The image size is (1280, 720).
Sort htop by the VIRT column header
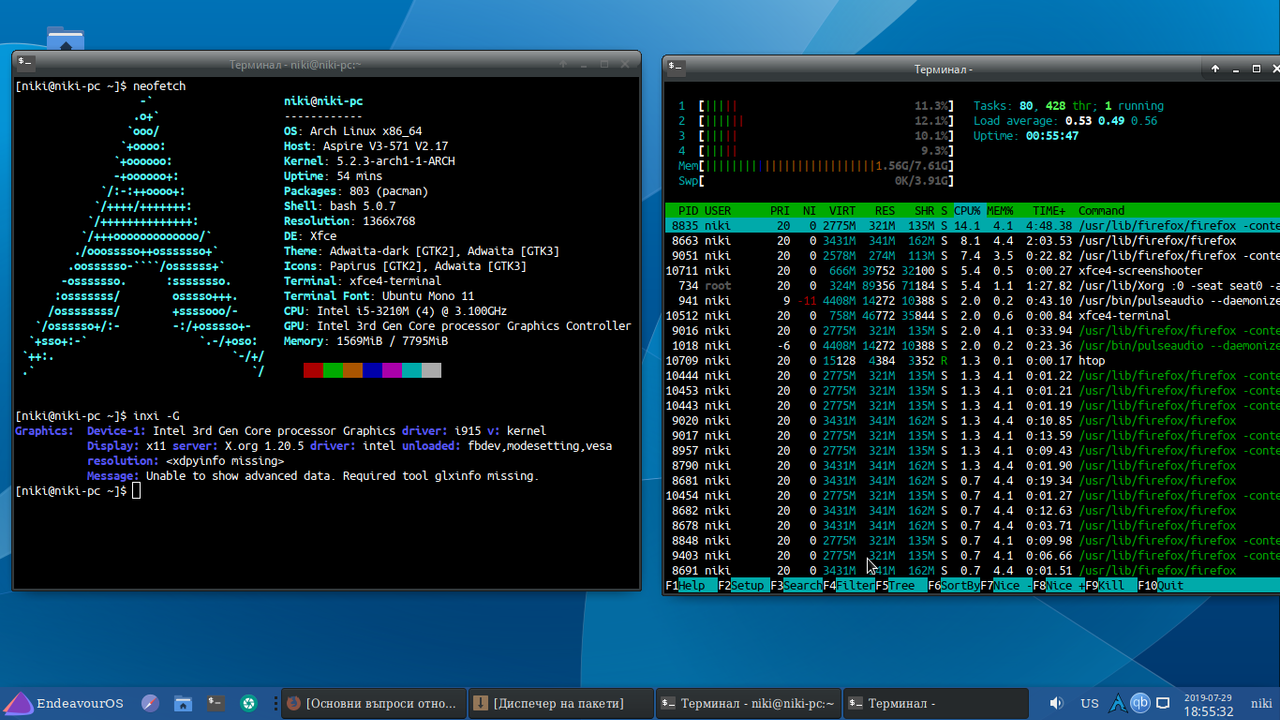(842, 211)
